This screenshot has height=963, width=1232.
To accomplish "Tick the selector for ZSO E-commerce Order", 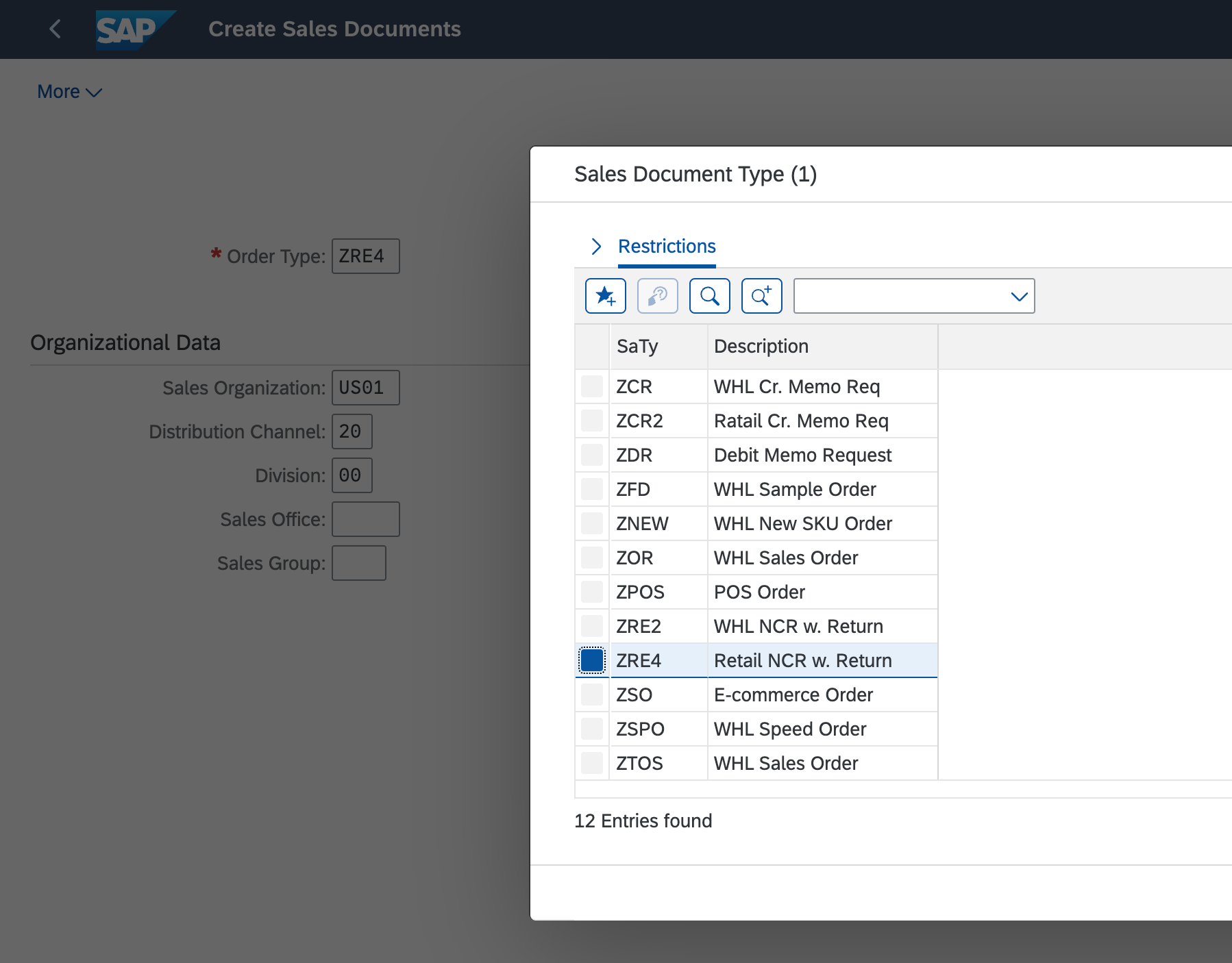I will point(592,695).
